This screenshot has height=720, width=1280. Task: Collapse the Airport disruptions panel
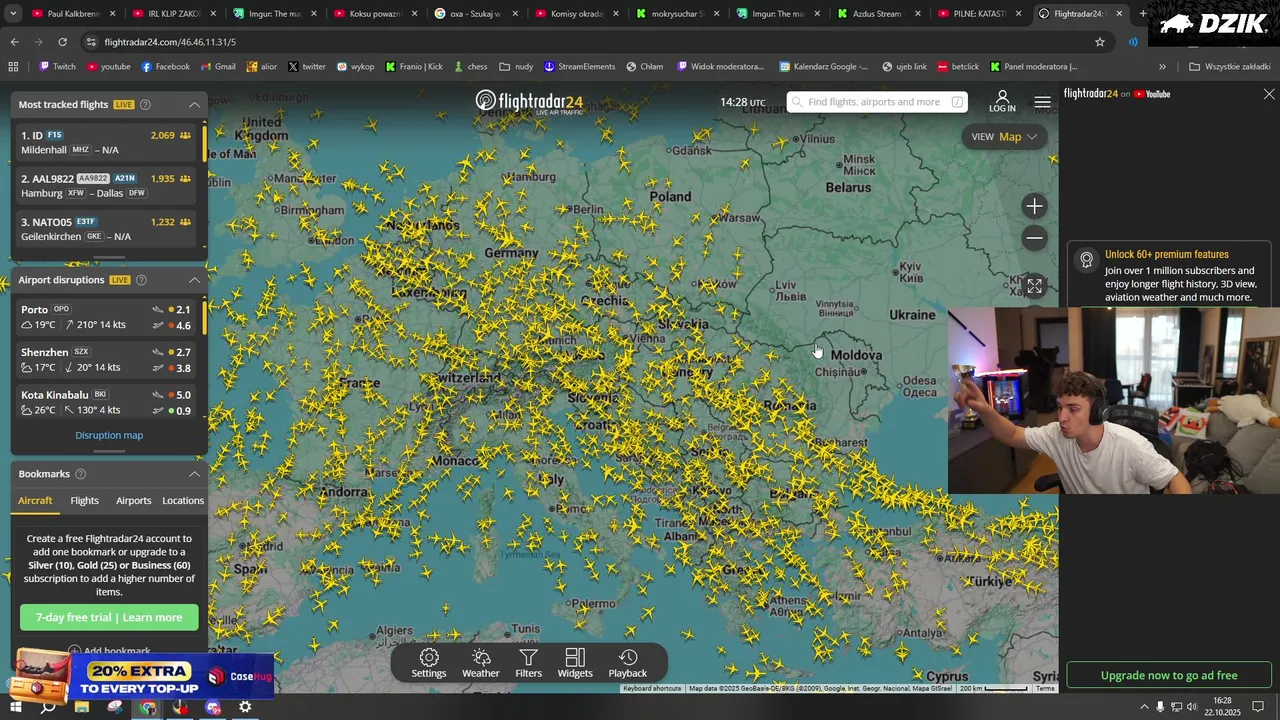click(x=194, y=280)
